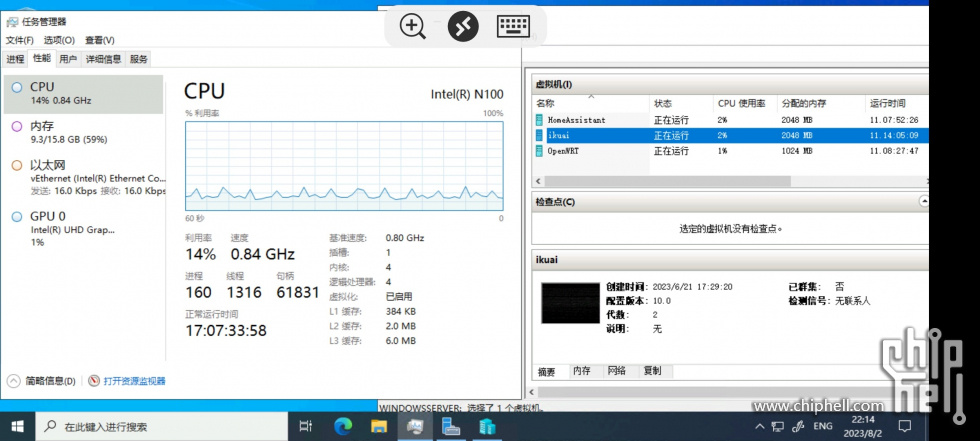
Task: Click uptime 11.14:05:09 cell
Action: [894, 135]
